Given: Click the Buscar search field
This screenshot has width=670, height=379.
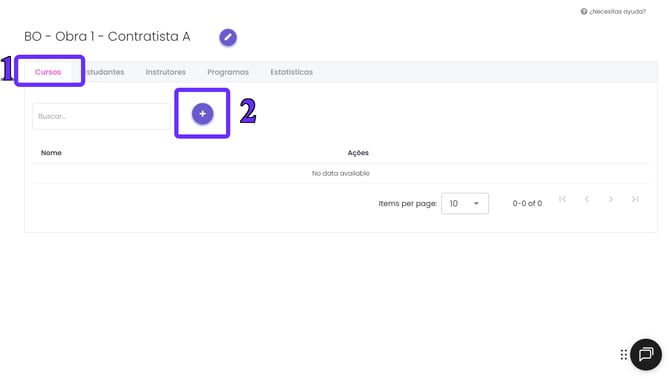Looking at the screenshot, I should tap(101, 116).
